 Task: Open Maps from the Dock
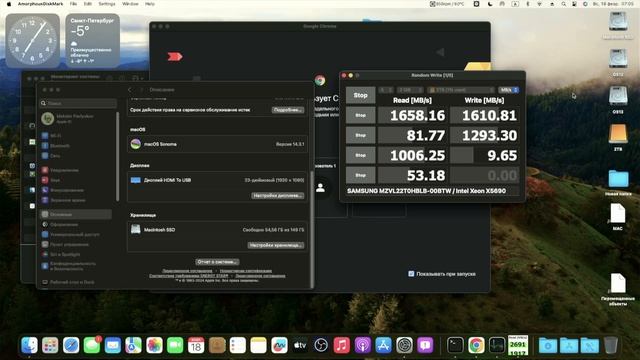pyautogui.click(x=133, y=345)
